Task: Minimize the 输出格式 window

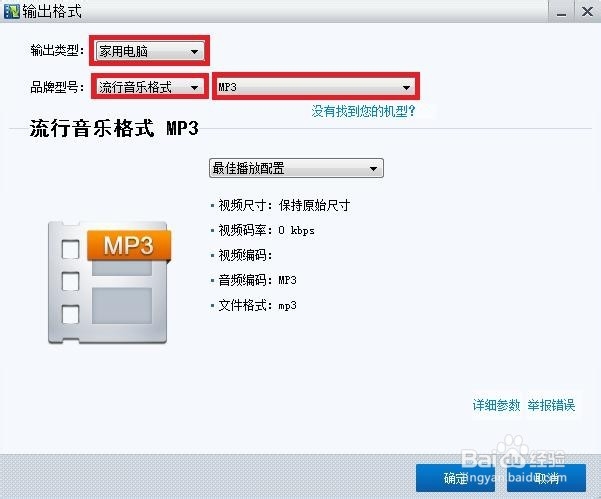Action: coord(561,11)
